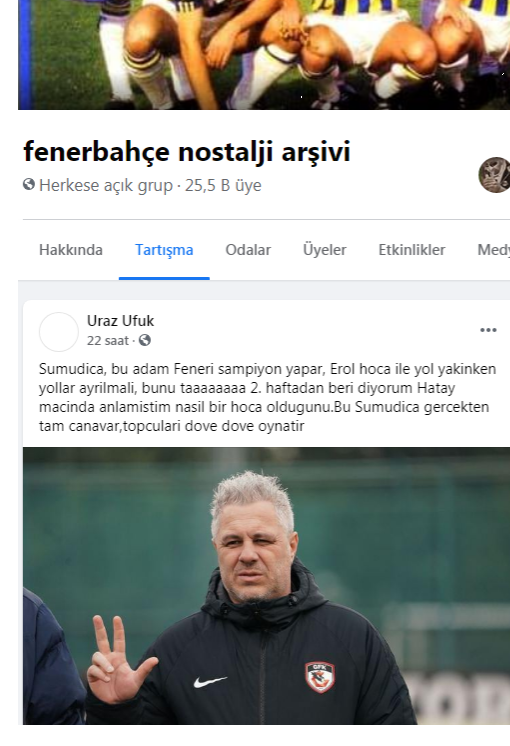The height and width of the screenshot is (746, 510).
Task: Click the globe icon beside 22 saat
Action: pos(145,341)
